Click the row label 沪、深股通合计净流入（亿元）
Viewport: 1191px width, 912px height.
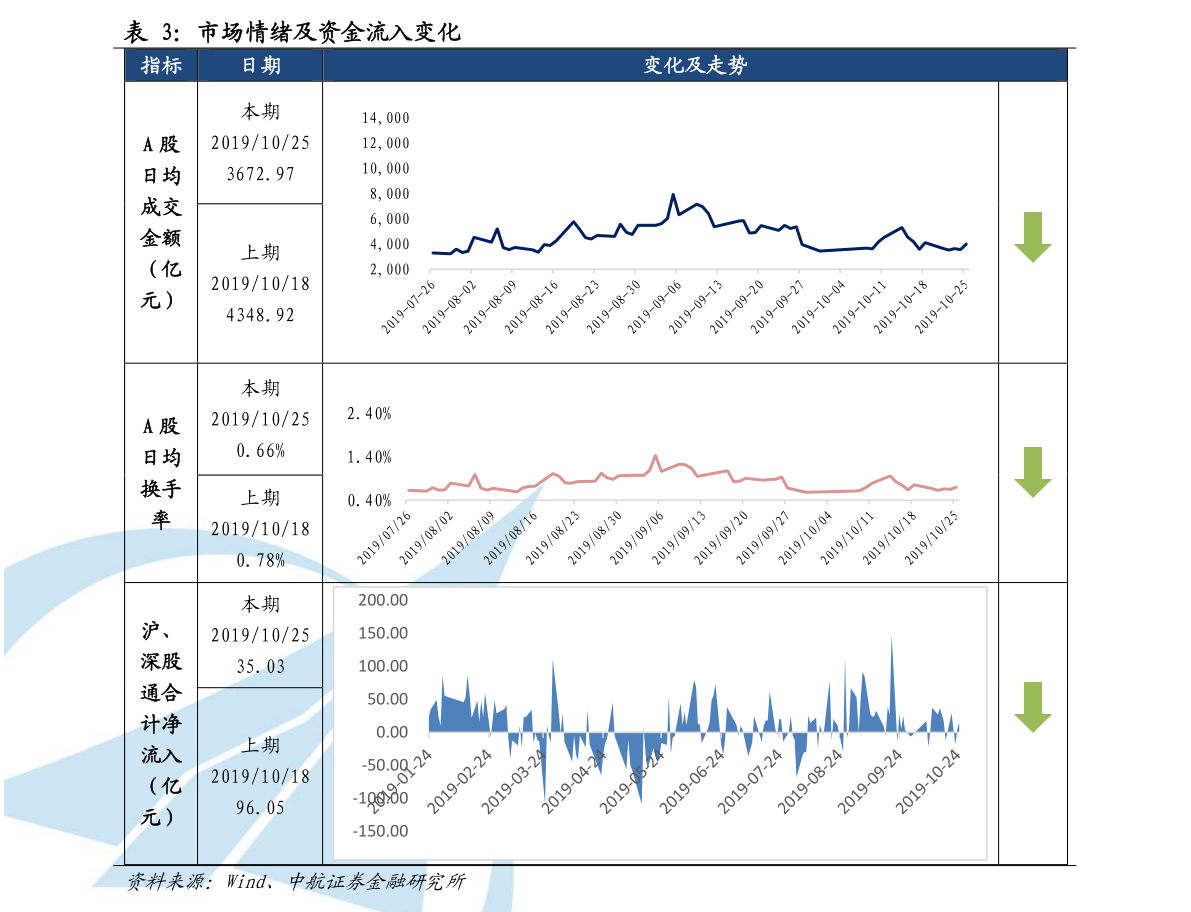(161, 724)
